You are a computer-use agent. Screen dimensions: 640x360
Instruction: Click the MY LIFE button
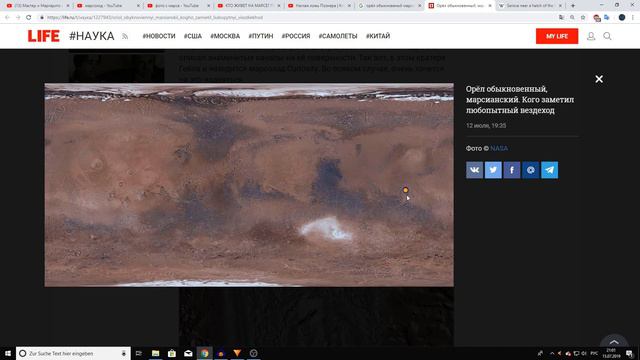pos(557,36)
